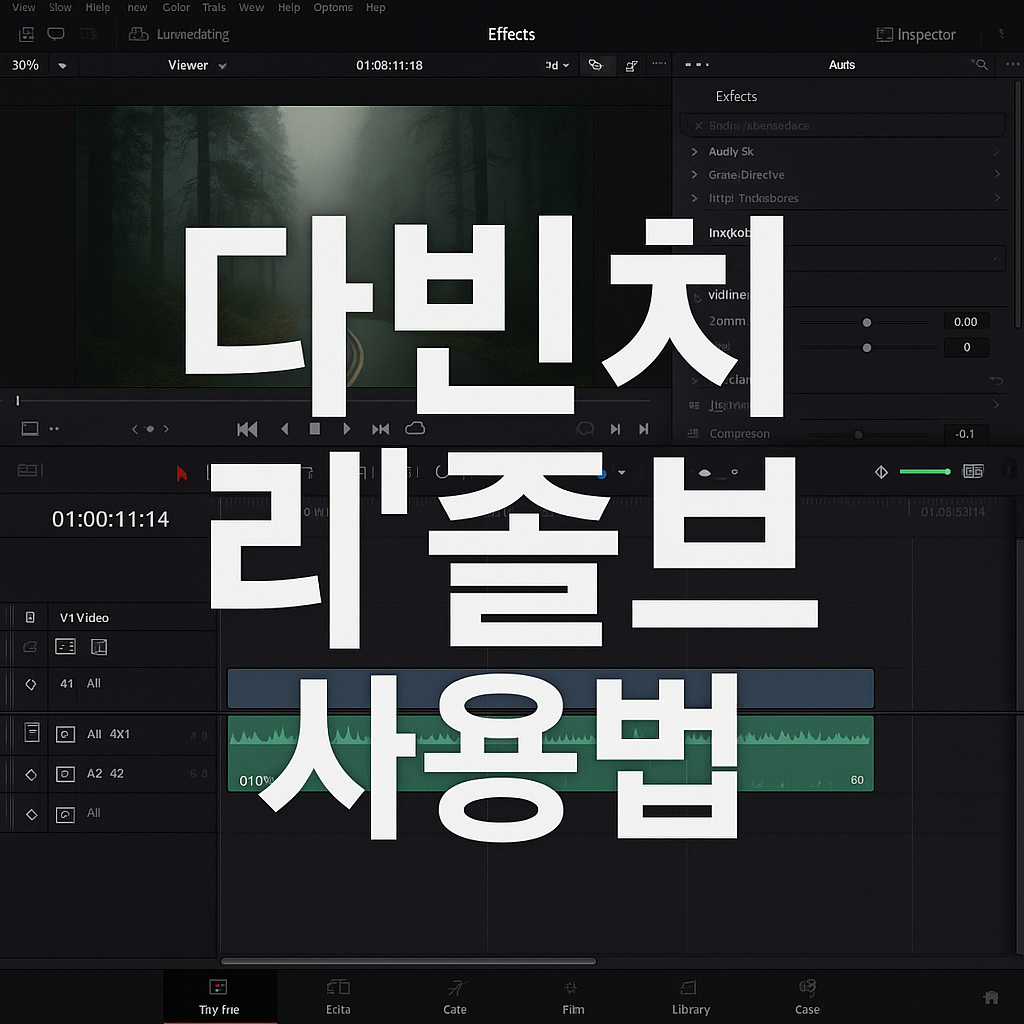Click the speech bubble icon near transport
The width and height of the screenshot is (1024, 1024).
[x=585, y=428]
